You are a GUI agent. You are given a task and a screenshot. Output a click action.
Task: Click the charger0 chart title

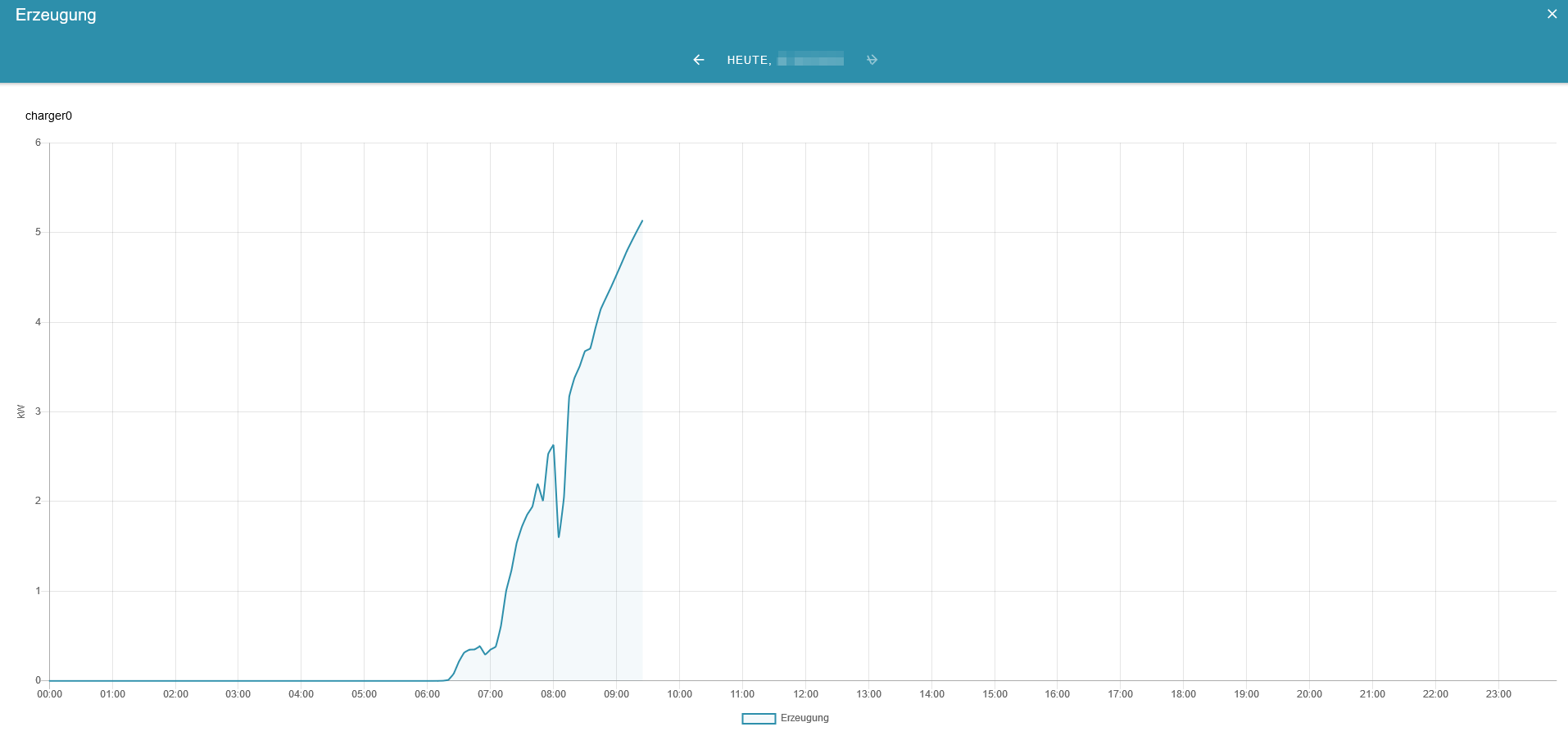coord(48,116)
